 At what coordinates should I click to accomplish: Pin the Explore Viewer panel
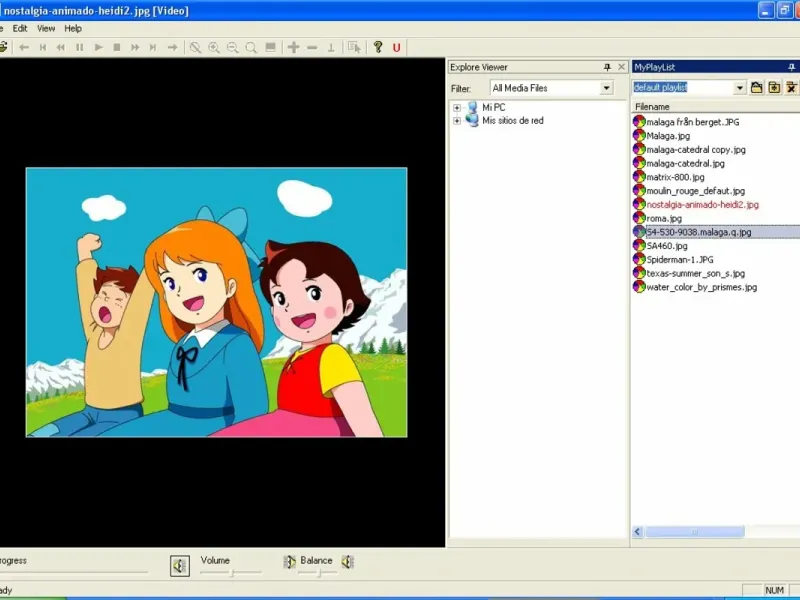click(607, 67)
